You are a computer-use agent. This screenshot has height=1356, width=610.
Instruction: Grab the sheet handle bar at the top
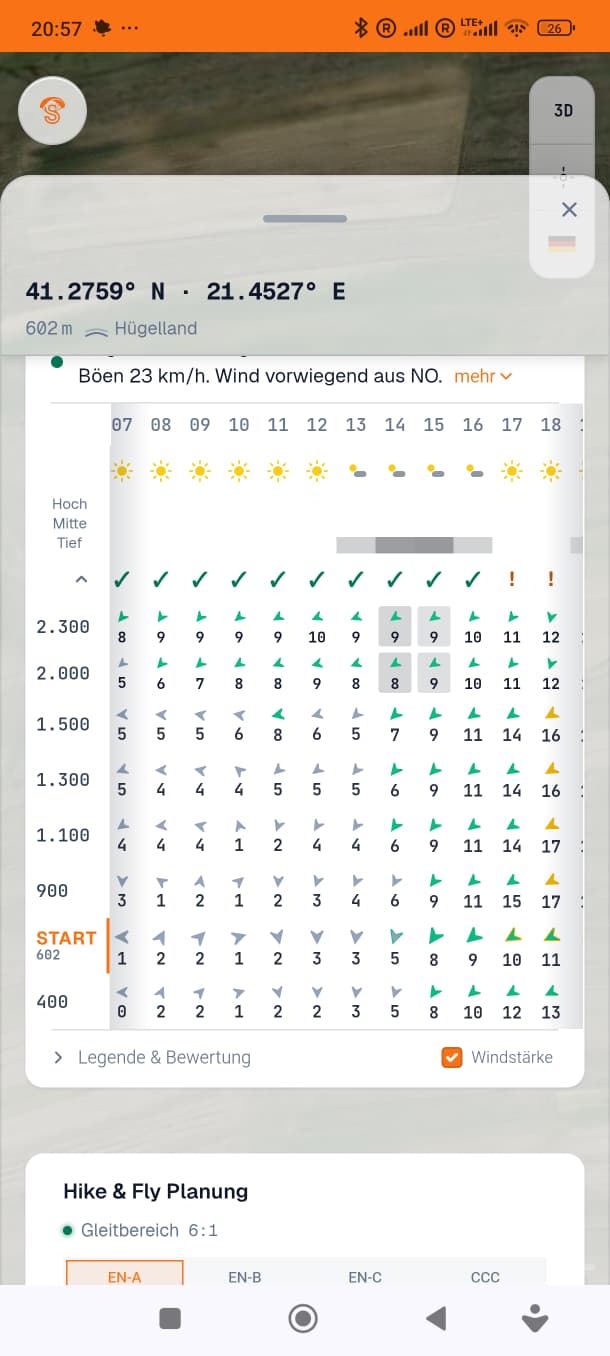pyautogui.click(x=305, y=218)
